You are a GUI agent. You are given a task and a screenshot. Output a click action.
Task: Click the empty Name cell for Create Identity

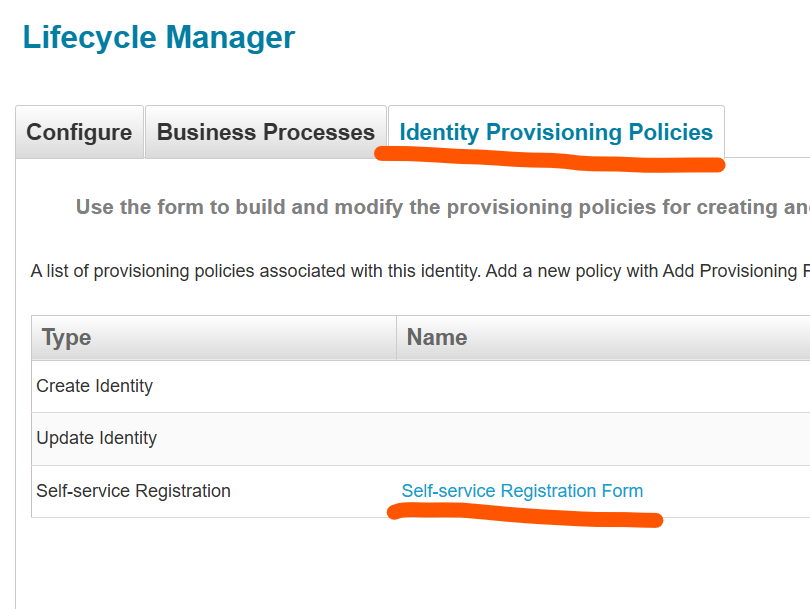[603, 386]
